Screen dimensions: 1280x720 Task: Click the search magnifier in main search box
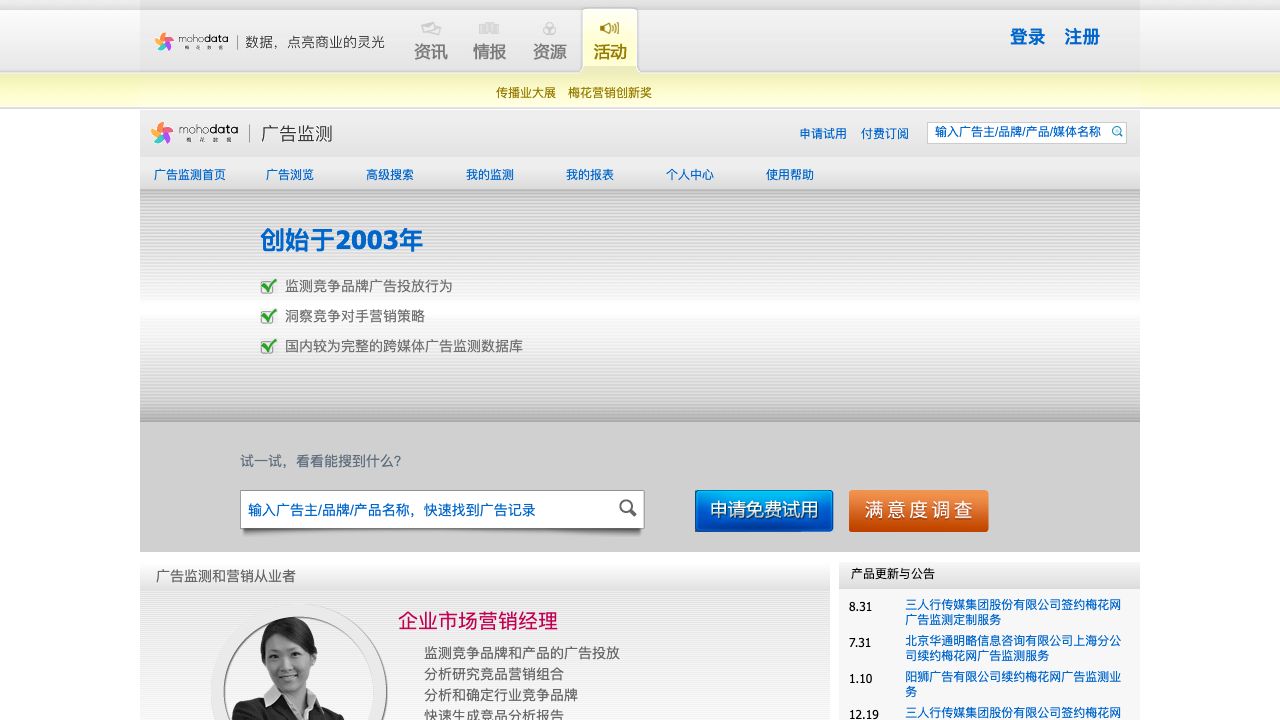click(x=627, y=508)
